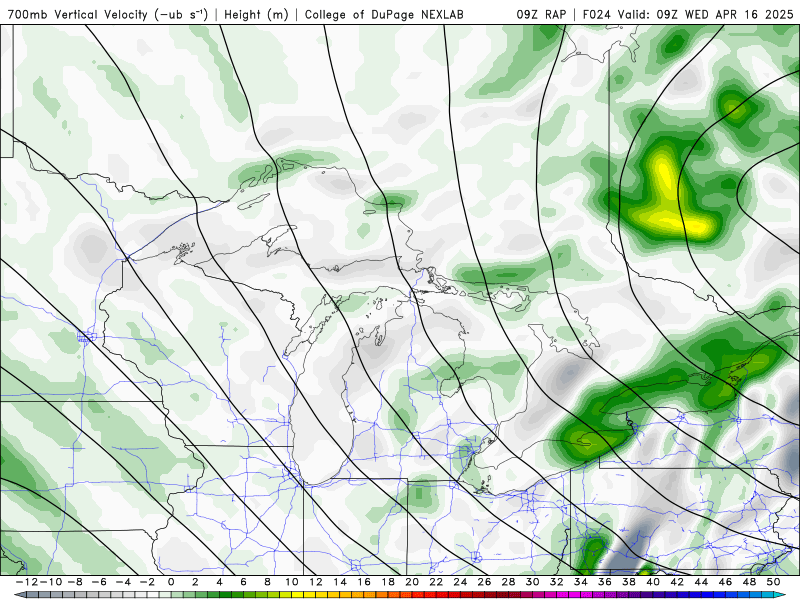Viewport: 800px width, 600px height.
Task: Click the "8" color scale label
Action: click(x=267, y=582)
